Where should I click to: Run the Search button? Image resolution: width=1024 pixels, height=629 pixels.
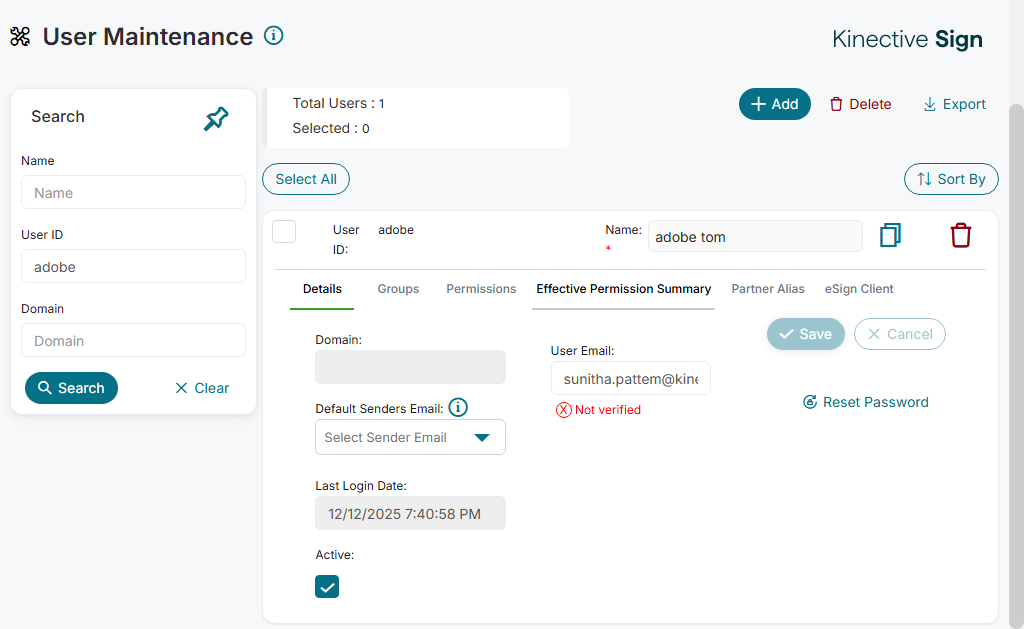pos(71,388)
